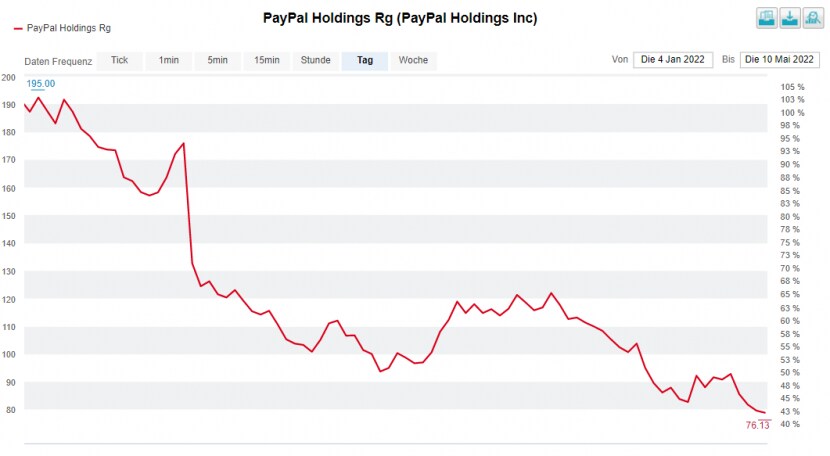Screen dimensions: 830x456
Task: Click the 50 % axis label
Action: (x=790, y=373)
